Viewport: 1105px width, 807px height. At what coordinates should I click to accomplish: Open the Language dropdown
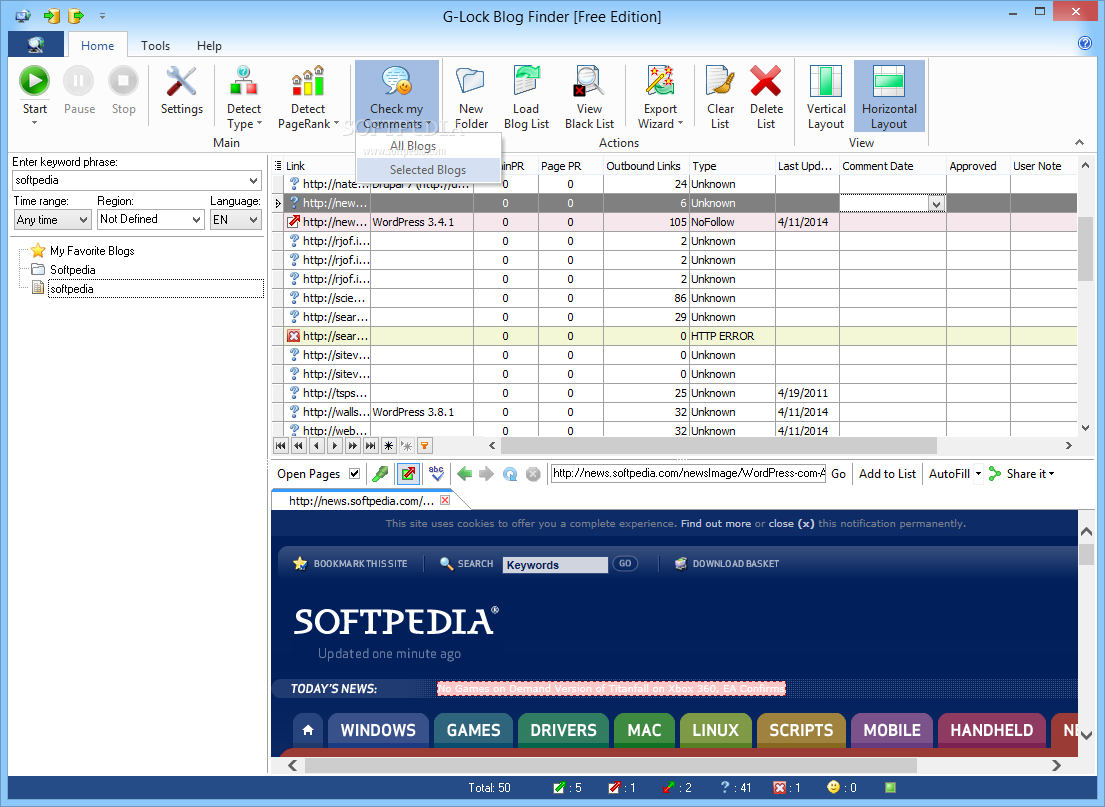(254, 220)
